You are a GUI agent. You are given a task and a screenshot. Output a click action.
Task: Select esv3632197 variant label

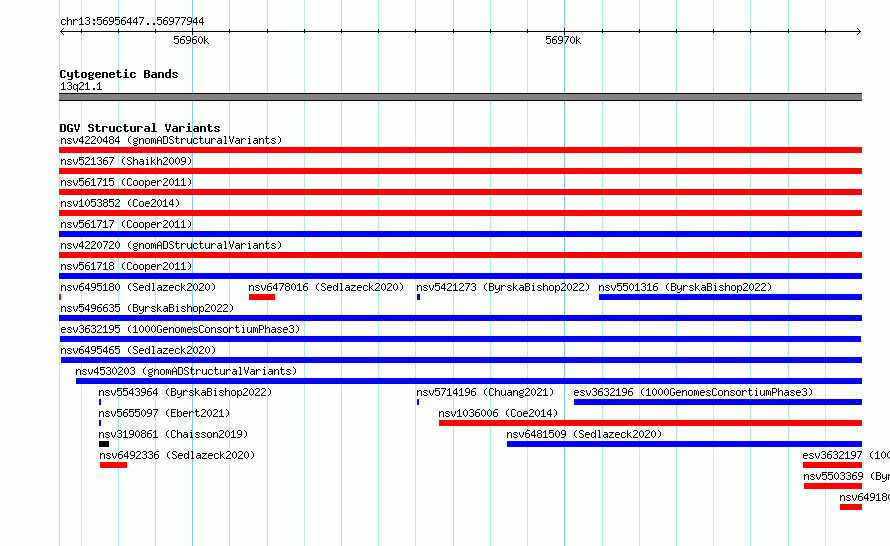click(x=846, y=455)
